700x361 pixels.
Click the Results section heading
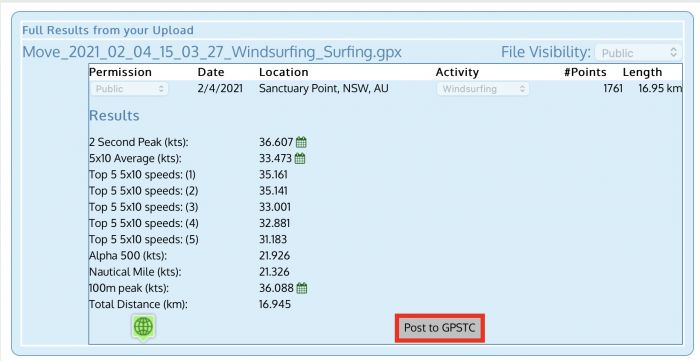point(114,116)
